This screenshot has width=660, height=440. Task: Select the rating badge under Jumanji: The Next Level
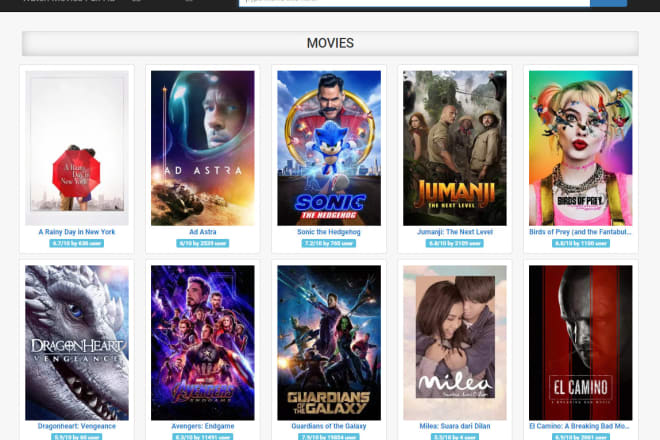(455, 243)
